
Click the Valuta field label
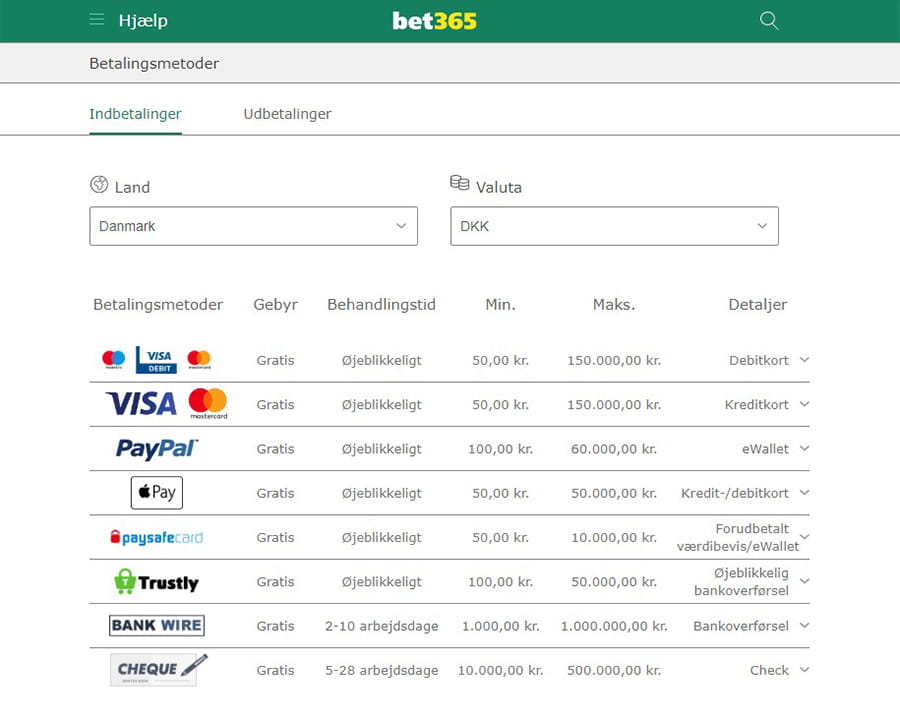[x=499, y=187]
